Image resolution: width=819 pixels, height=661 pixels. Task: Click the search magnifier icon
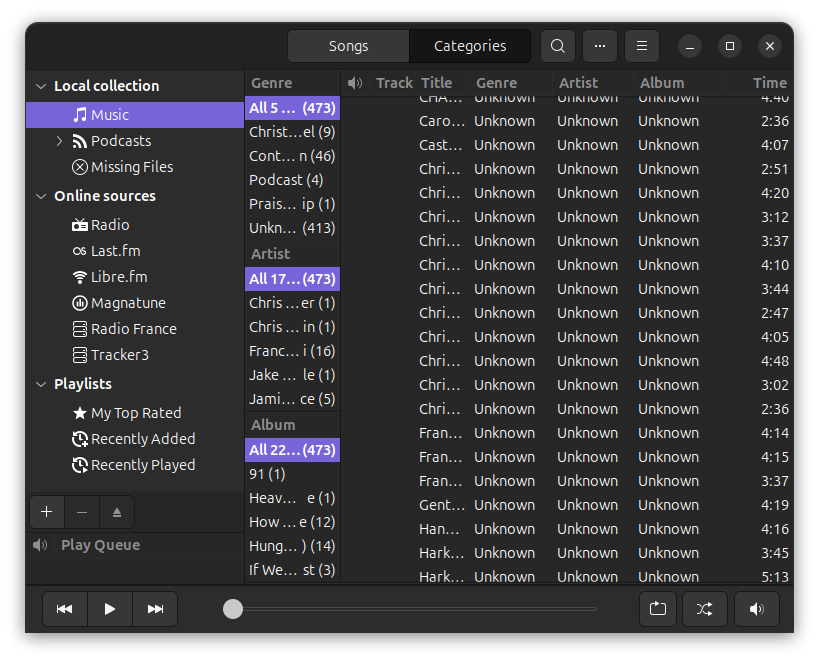click(558, 46)
